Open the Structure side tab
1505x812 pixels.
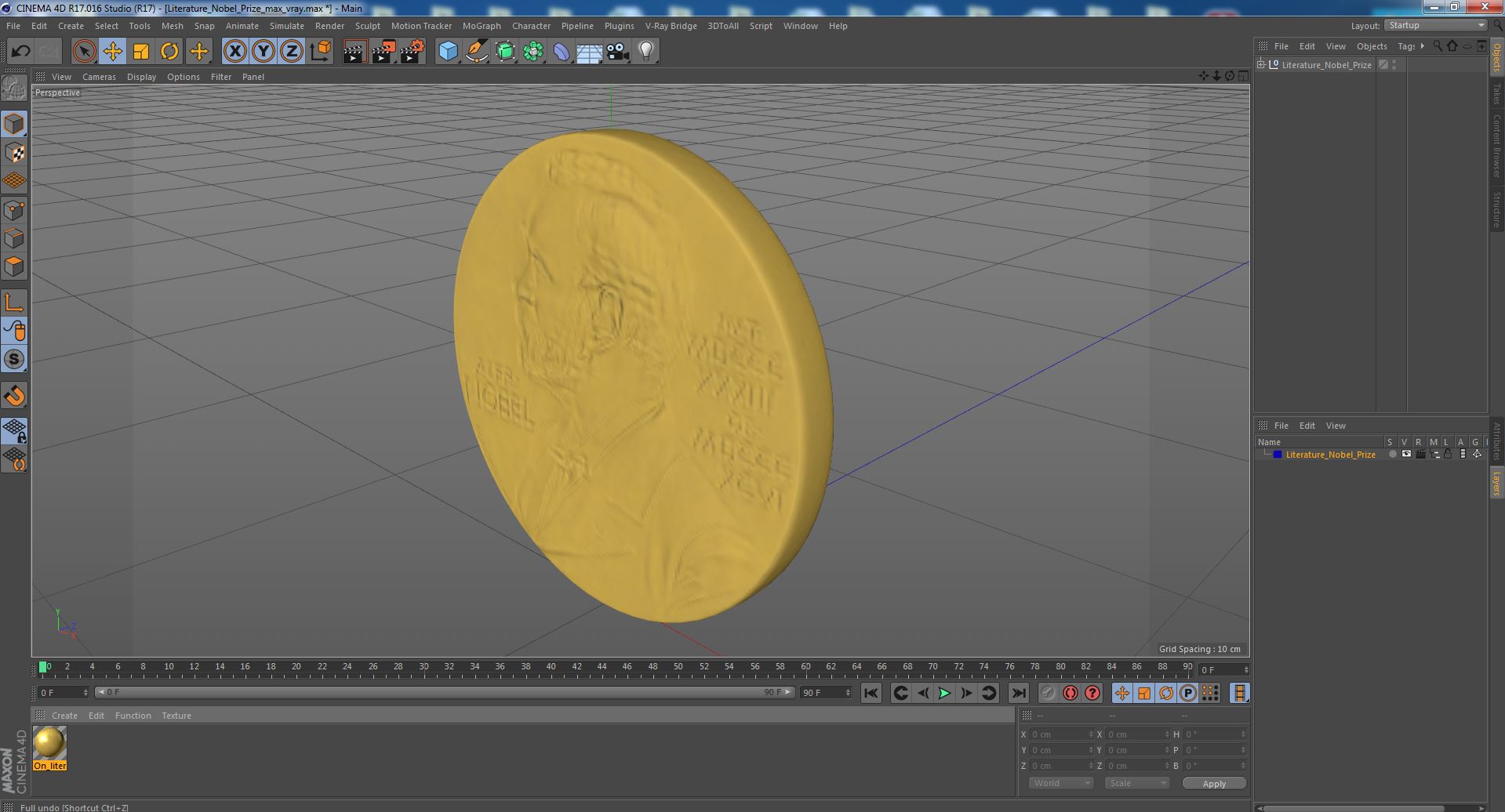coord(1496,209)
